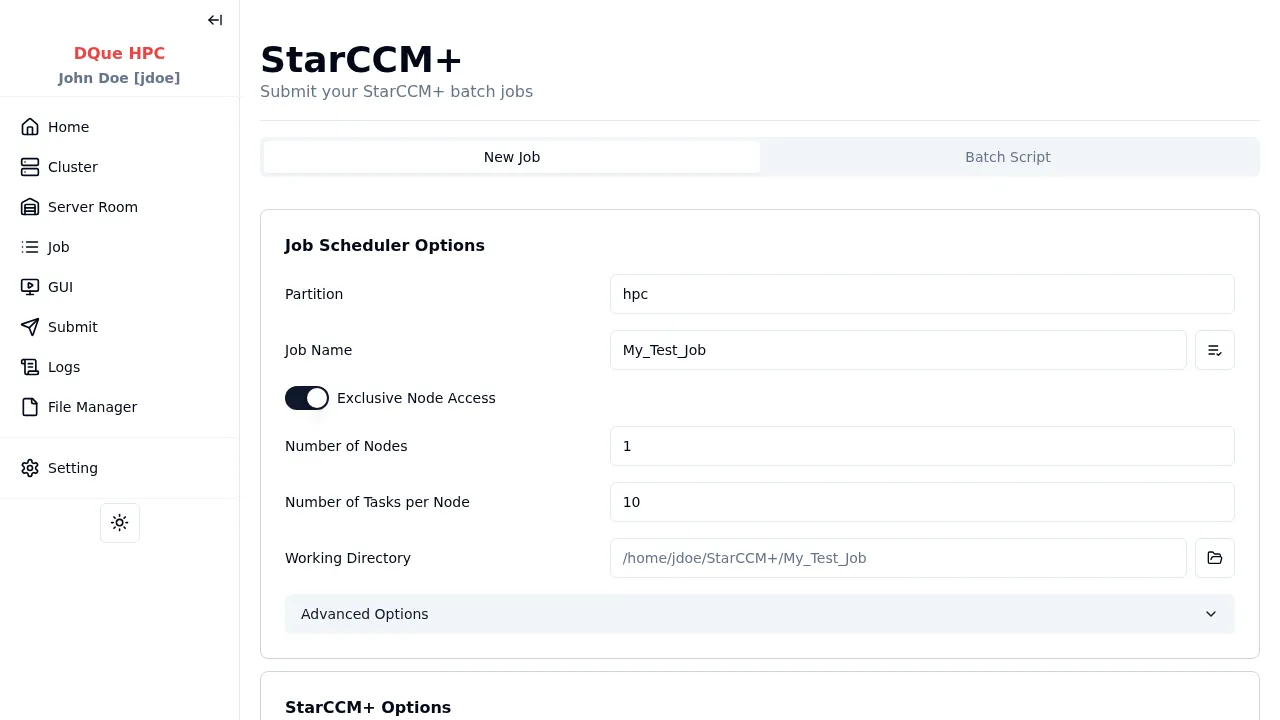Open the Logs icon in the sidebar

[x=30, y=367]
